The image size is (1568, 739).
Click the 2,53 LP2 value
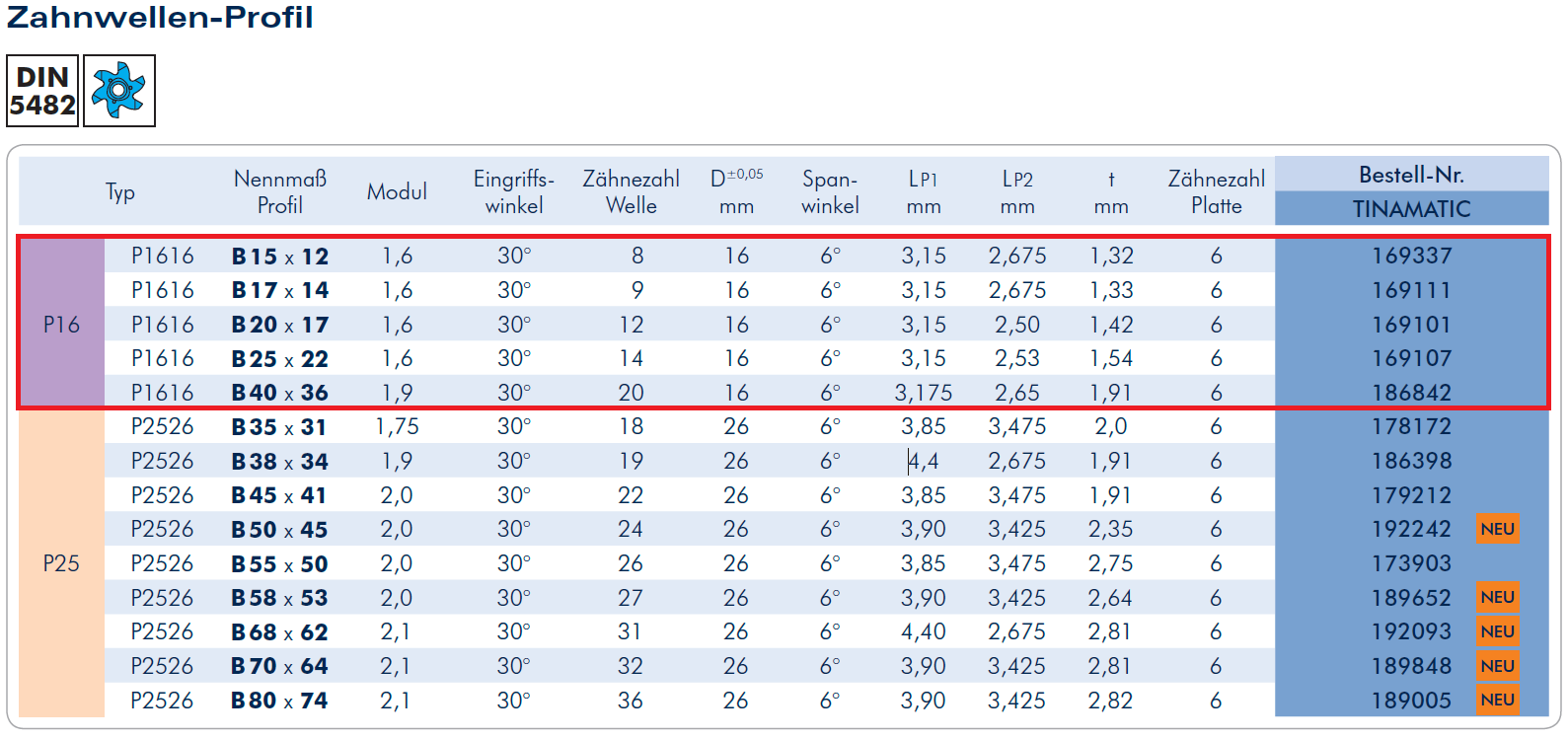tap(1017, 359)
